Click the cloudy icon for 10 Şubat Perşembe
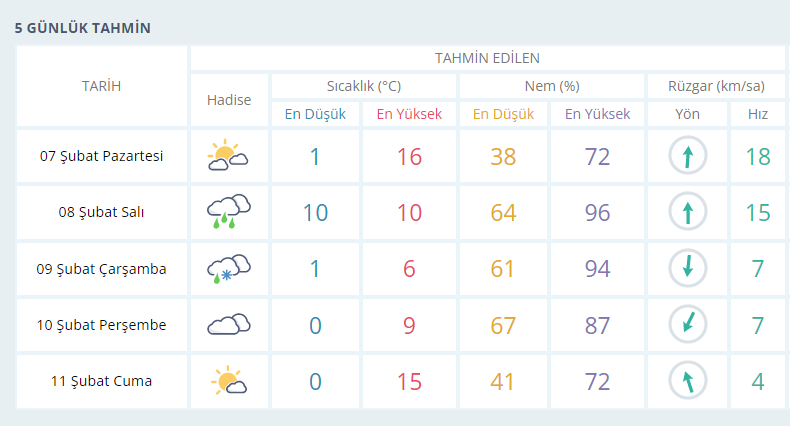 click(x=229, y=324)
